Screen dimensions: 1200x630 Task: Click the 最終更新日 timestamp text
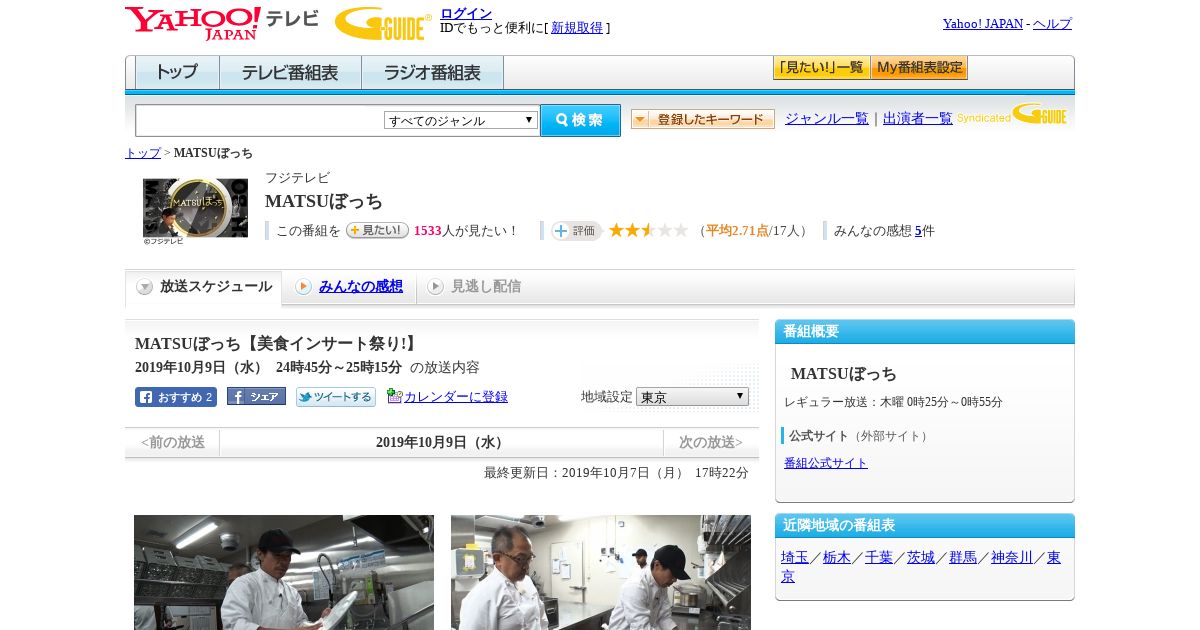pyautogui.click(x=616, y=473)
